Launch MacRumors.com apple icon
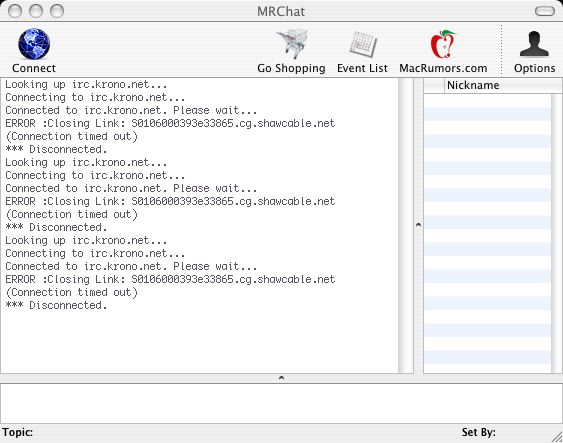 (443, 44)
